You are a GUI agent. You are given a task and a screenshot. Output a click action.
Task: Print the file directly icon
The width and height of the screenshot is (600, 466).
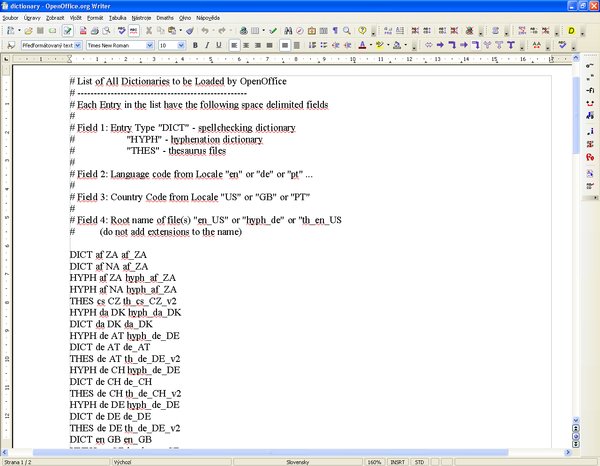point(95,31)
